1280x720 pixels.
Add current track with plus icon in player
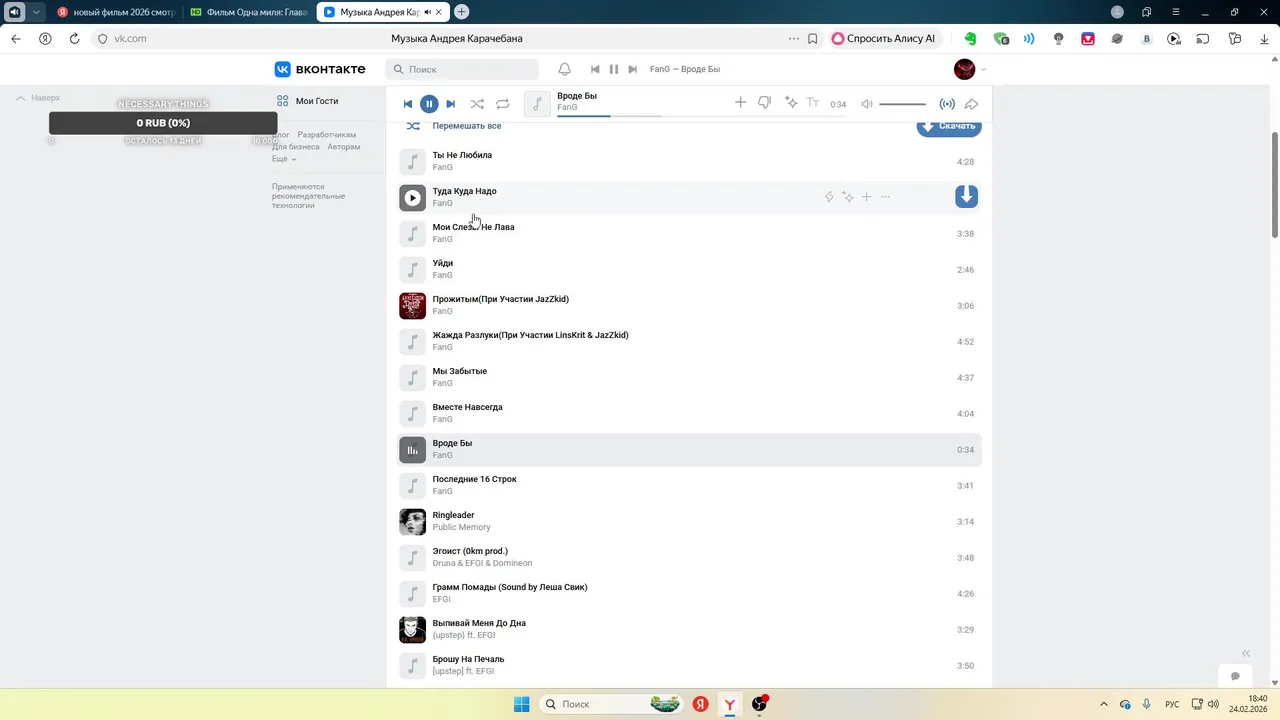click(740, 103)
